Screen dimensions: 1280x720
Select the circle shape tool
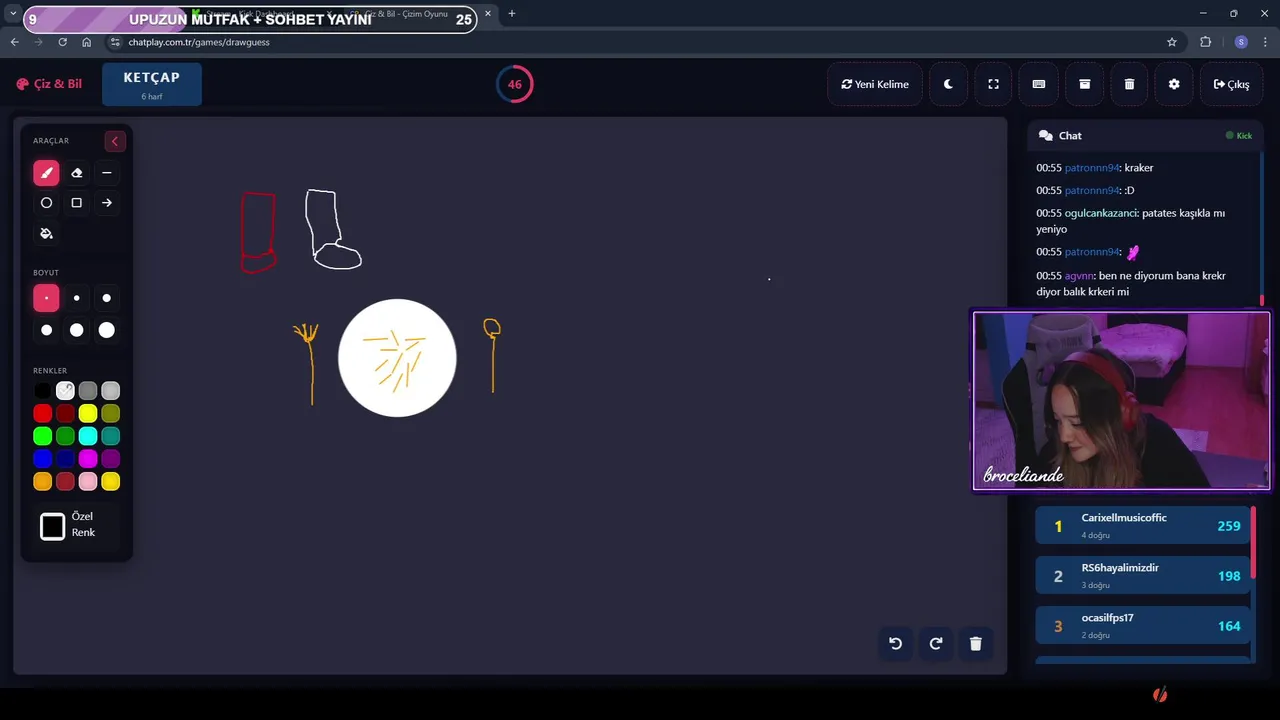tap(46, 203)
